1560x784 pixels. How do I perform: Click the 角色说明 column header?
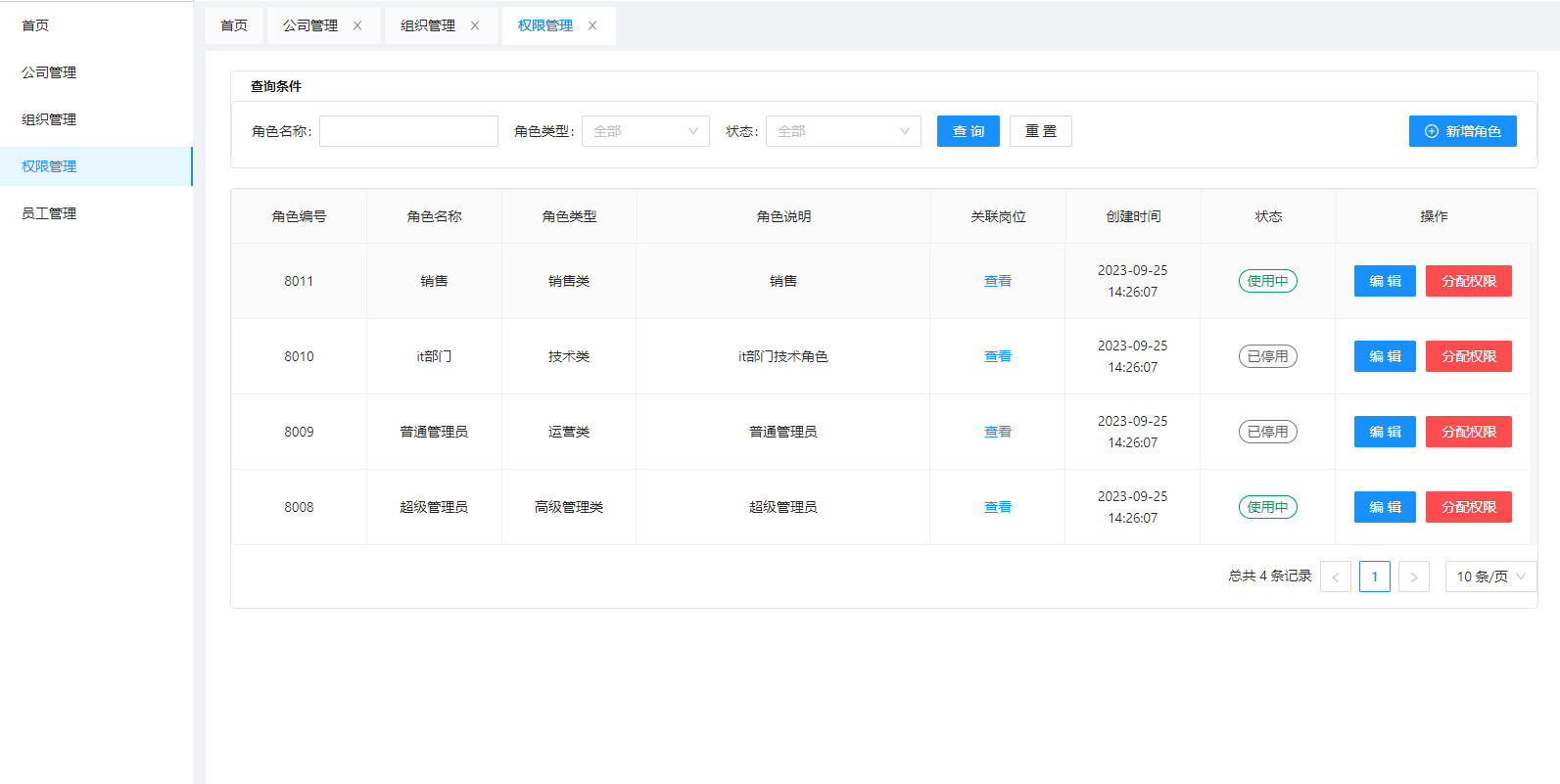[784, 216]
